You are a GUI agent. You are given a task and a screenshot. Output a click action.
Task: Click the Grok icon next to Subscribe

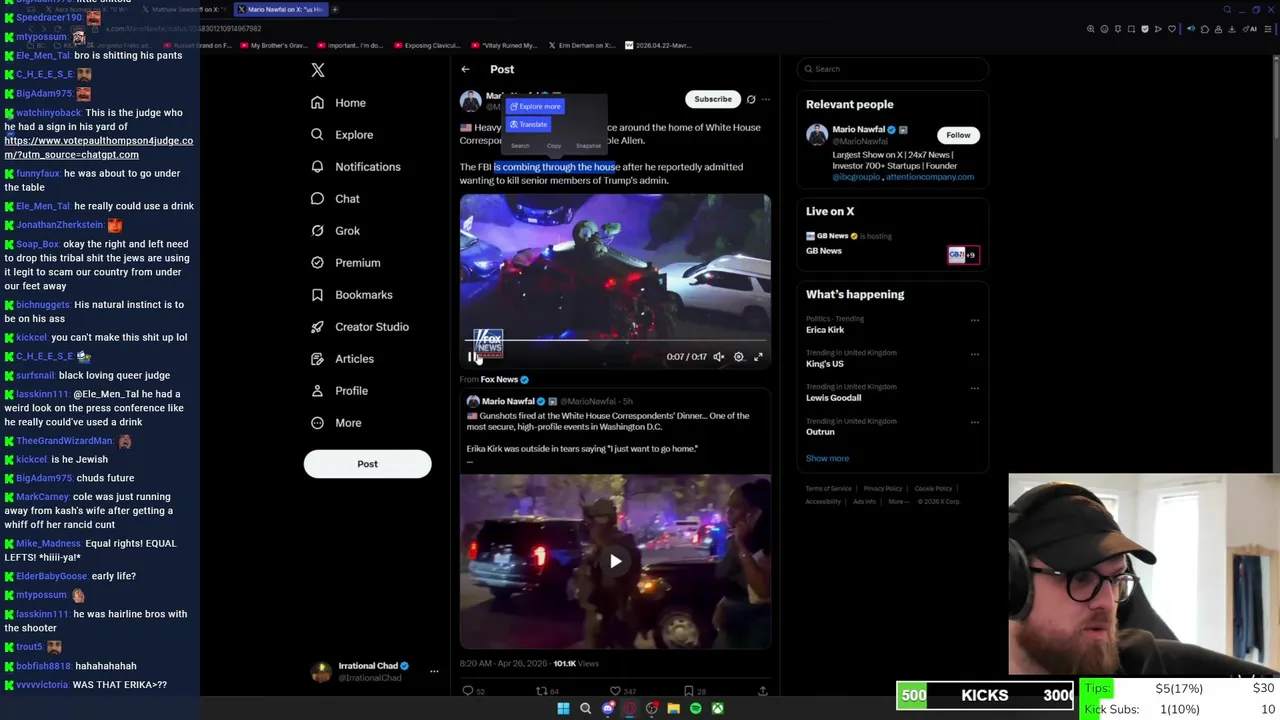click(751, 99)
